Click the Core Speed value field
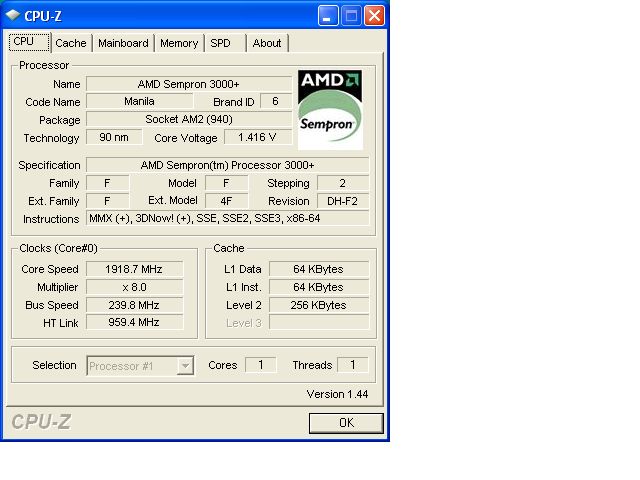 pyautogui.click(x=134, y=269)
